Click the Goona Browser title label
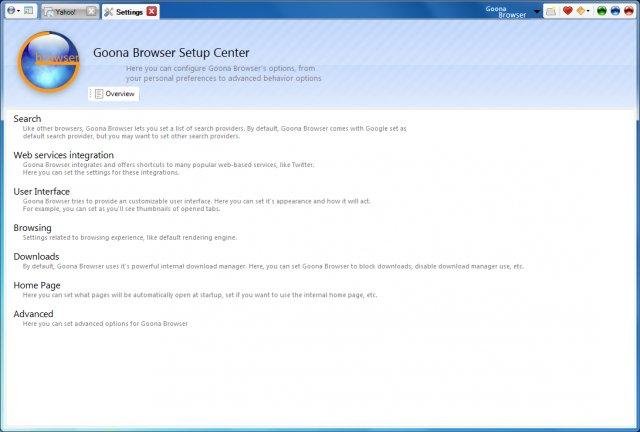 pyautogui.click(x=506, y=12)
